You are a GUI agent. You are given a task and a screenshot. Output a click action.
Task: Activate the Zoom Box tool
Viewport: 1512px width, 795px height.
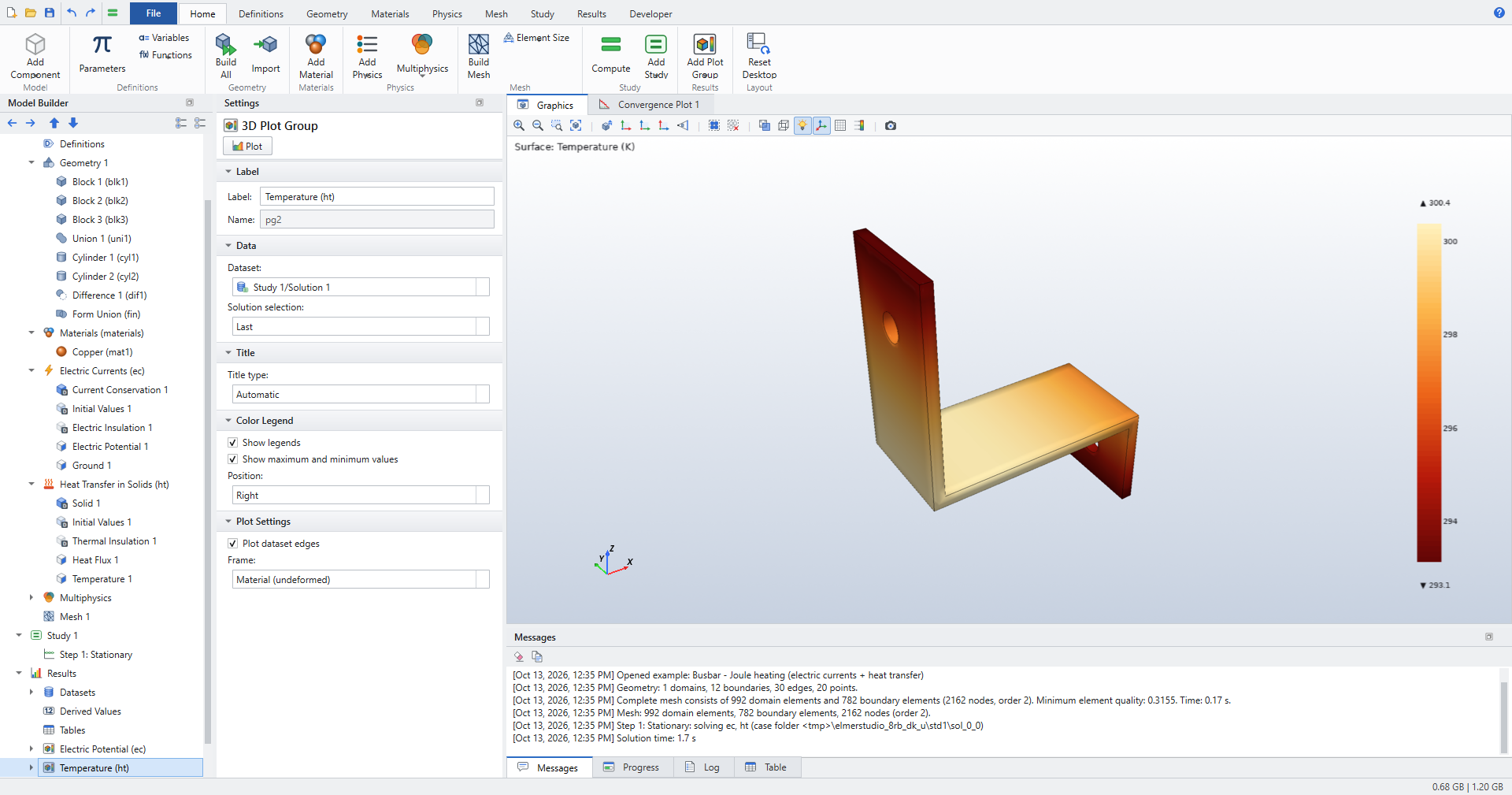pos(557,125)
